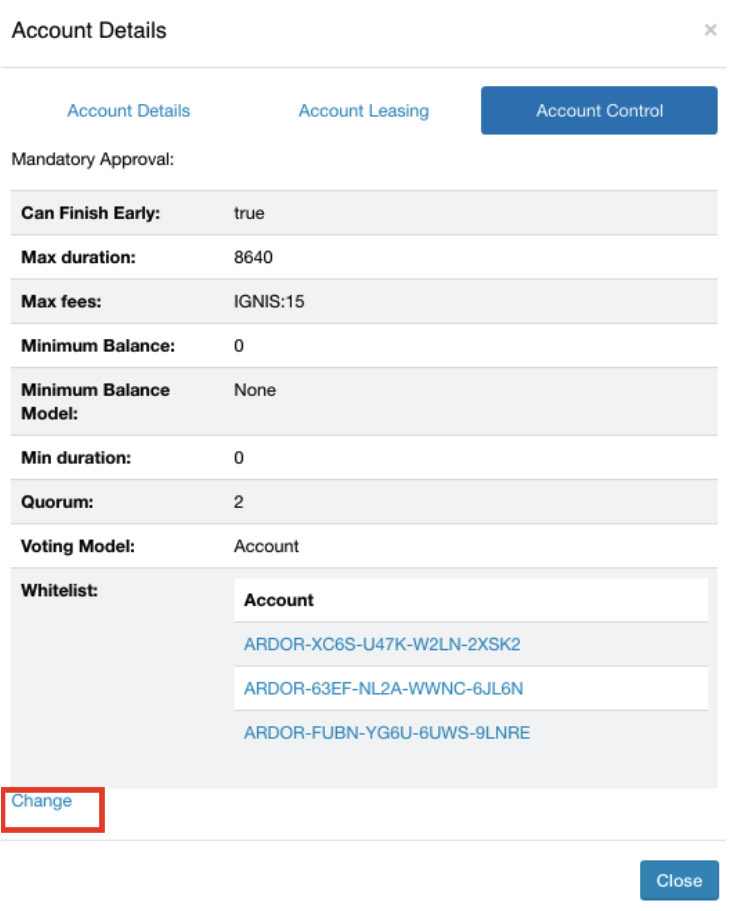Viewport: 734px width, 911px height.
Task: Click the Change link
Action: coord(42,801)
